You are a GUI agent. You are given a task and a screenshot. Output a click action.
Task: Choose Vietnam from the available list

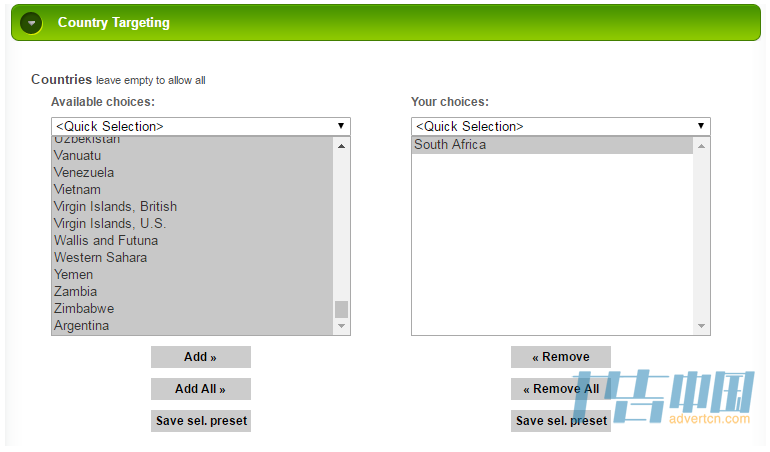coord(192,190)
